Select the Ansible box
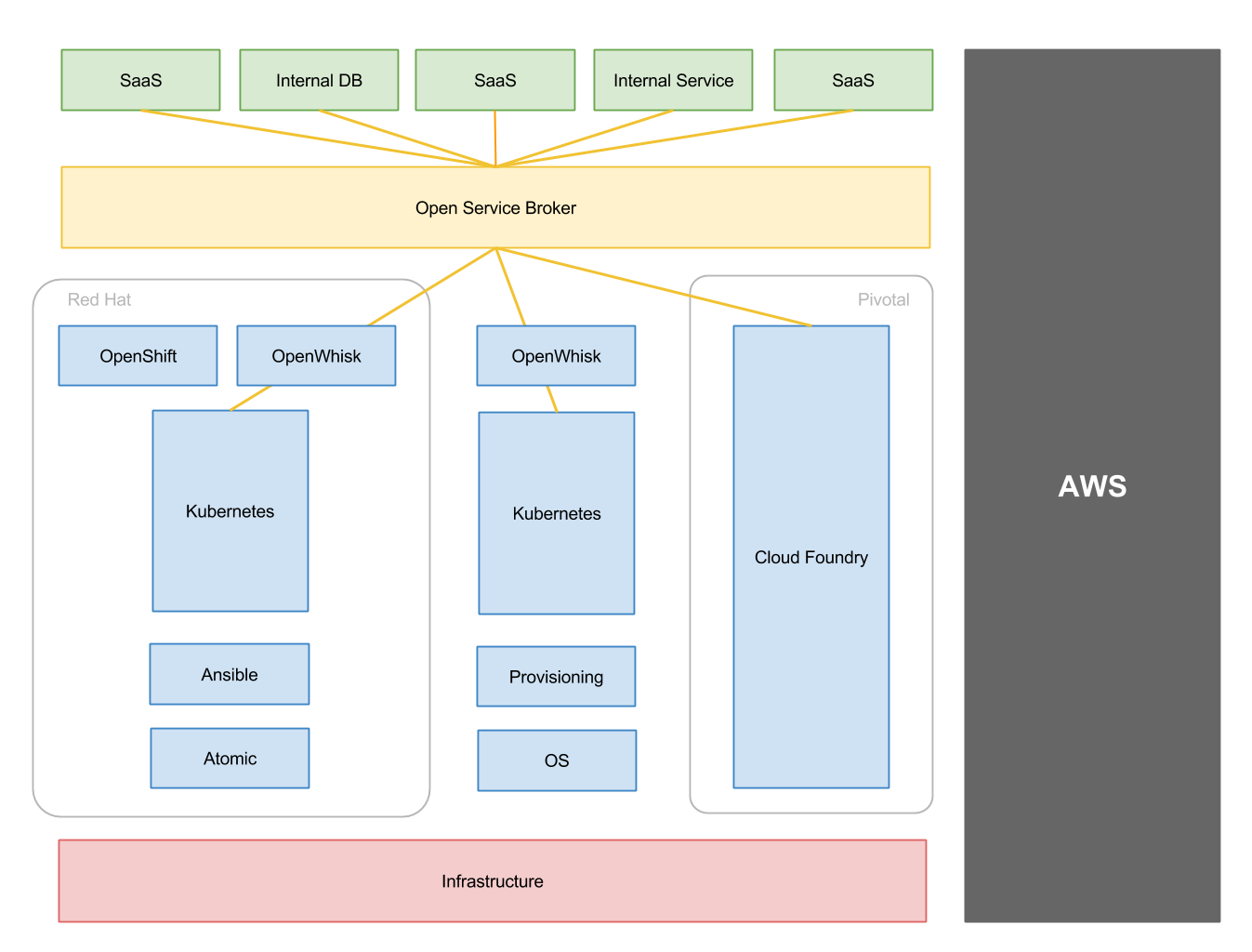Screen dimensions: 1252x952 point(230,674)
